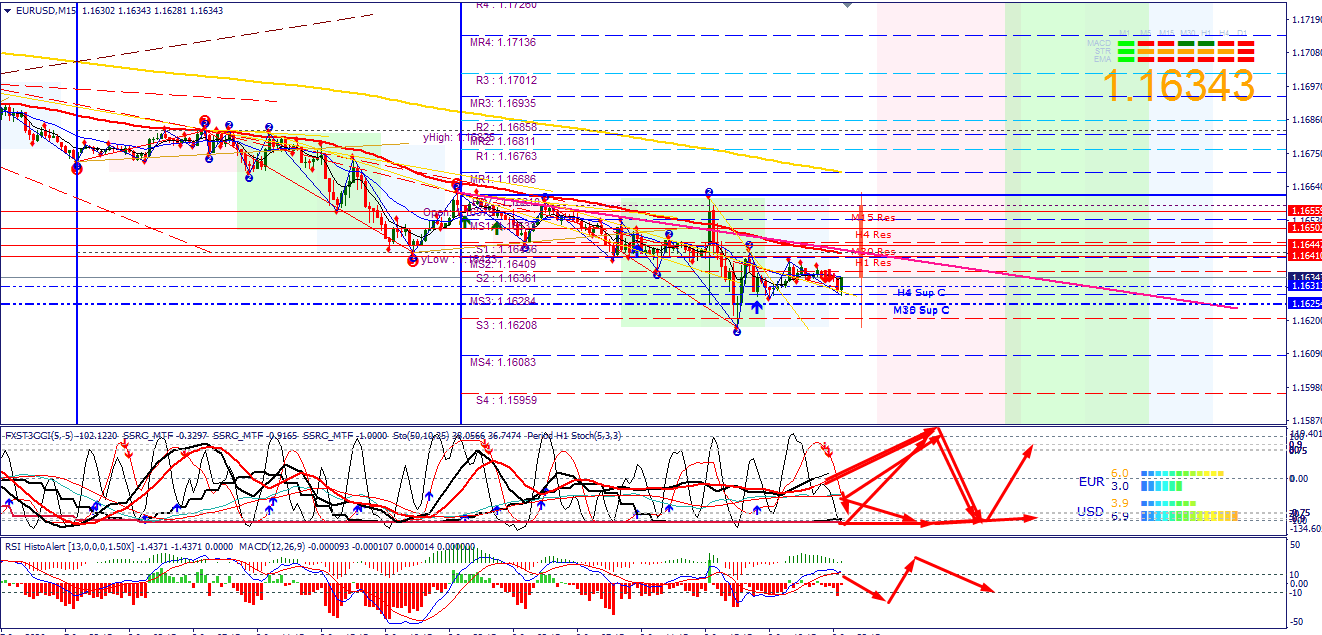Select the MR4: 1.17136 pivot label

(503, 43)
